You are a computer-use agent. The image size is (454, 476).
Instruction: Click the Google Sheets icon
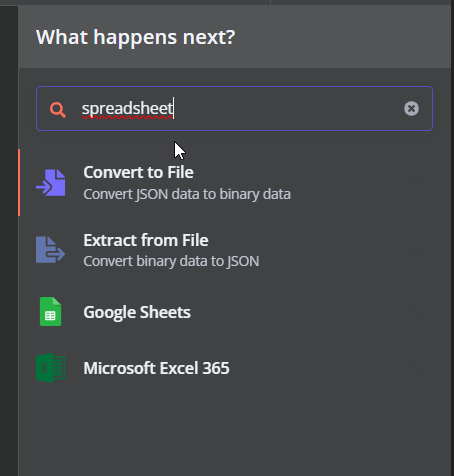51,312
